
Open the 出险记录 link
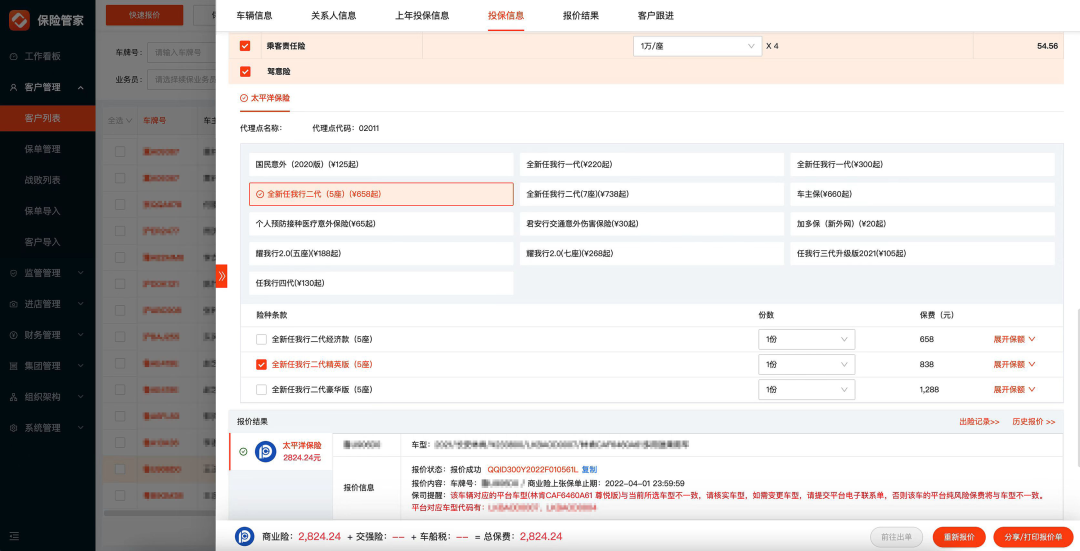[978, 422]
